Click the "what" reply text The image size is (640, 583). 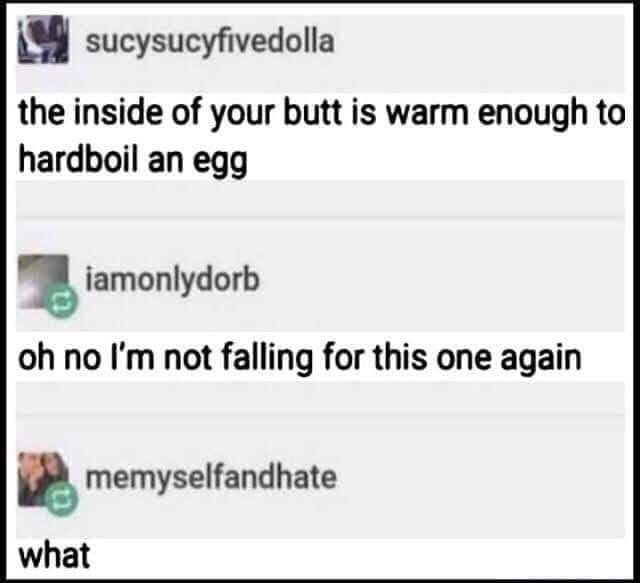(54, 555)
